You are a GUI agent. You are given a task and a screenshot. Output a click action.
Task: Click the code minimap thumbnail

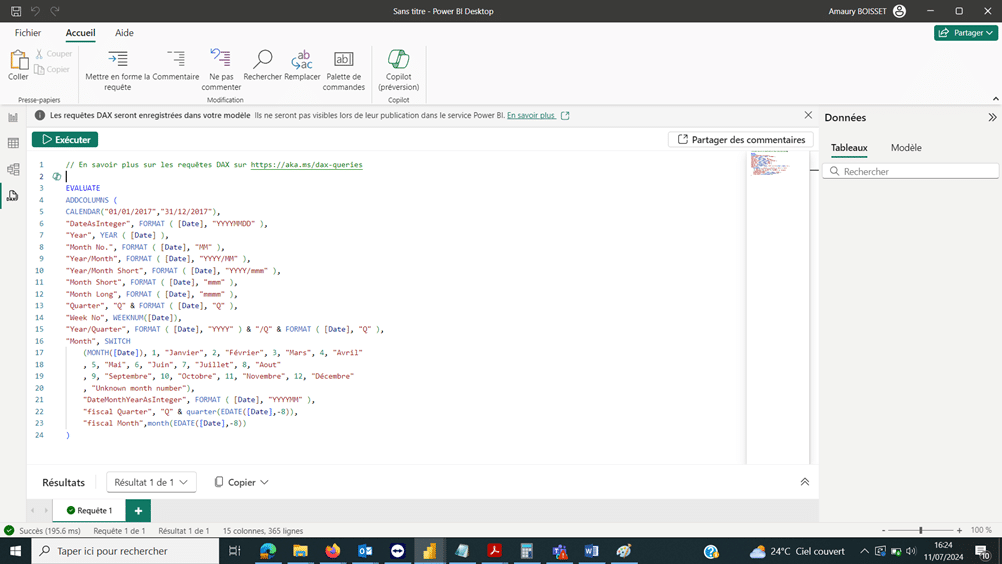click(x=770, y=163)
